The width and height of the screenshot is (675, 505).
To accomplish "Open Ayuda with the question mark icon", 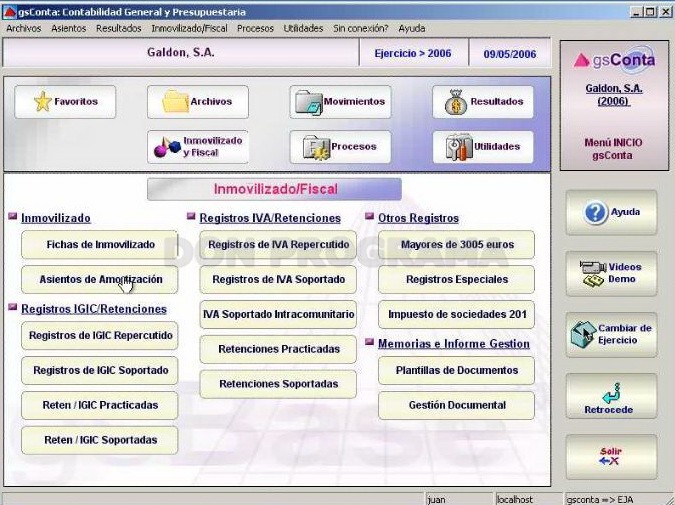I will [611, 212].
